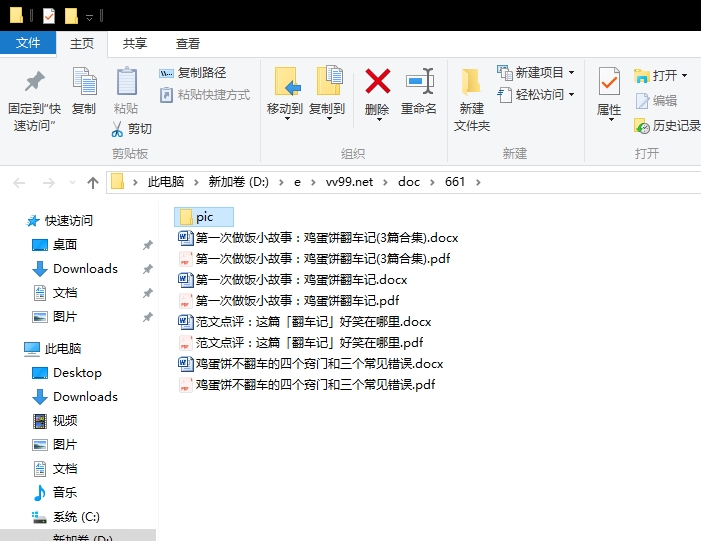The height and width of the screenshot is (541, 701).
Task: Click the Properties (属性) checkmark icon
Action: pos(609,81)
